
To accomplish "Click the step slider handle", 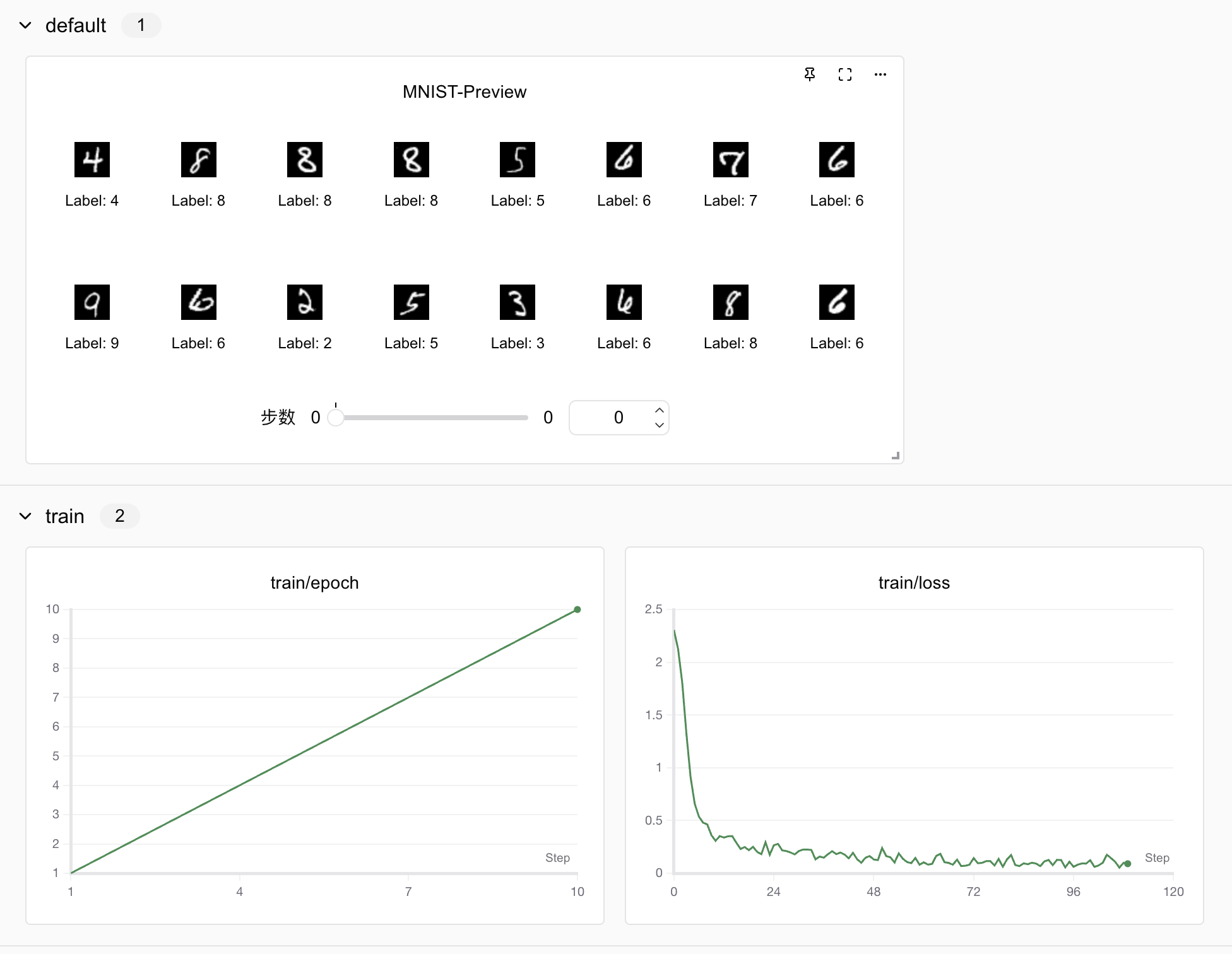I will tap(336, 418).
